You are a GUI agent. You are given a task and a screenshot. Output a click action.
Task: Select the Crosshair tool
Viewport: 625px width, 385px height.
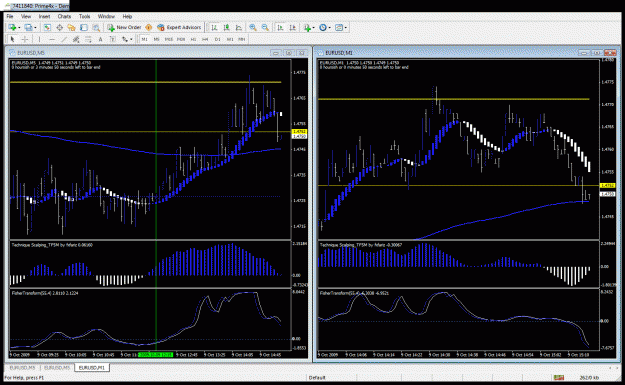25,39
